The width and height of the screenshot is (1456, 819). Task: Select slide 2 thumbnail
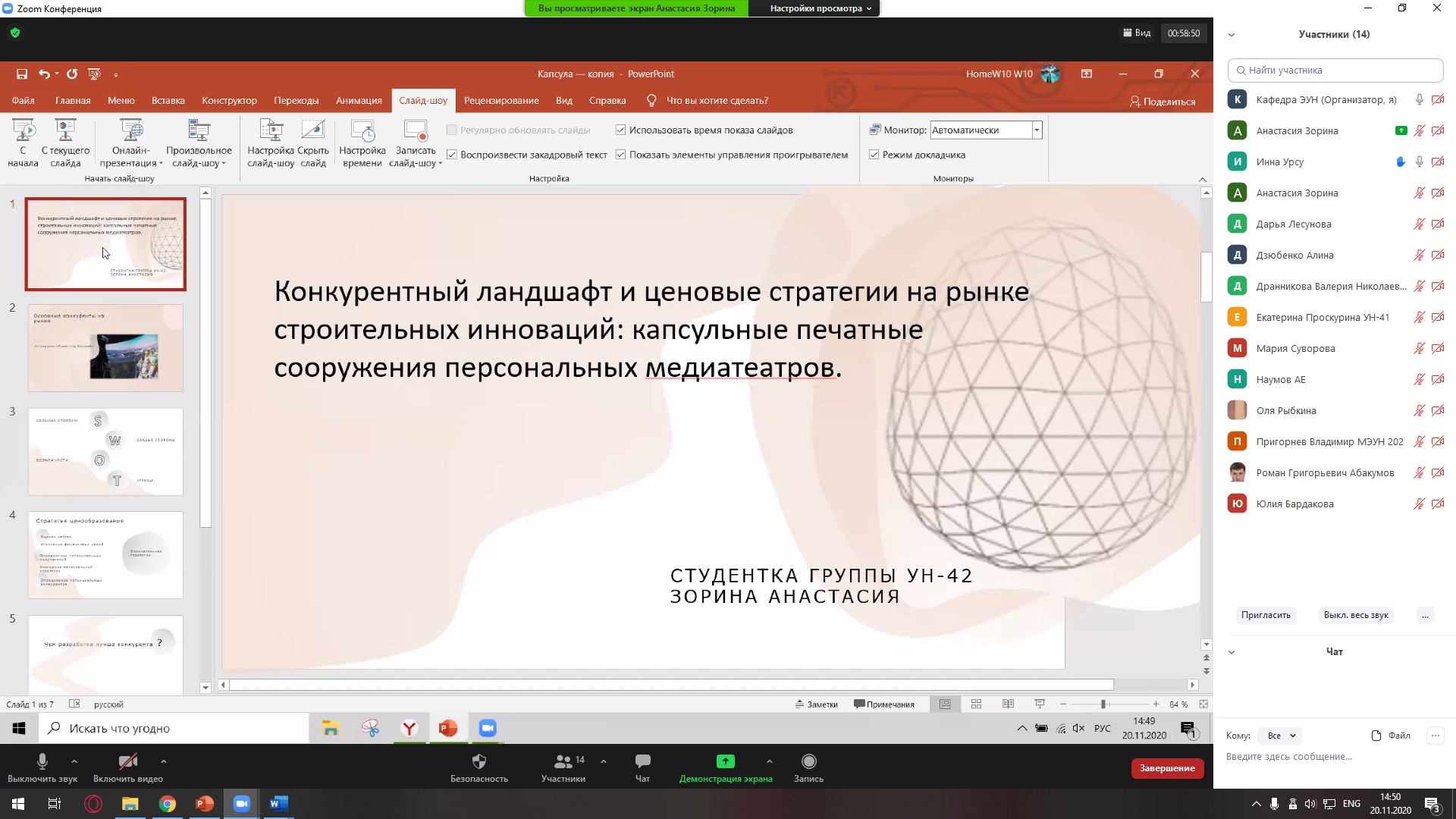[x=105, y=348]
